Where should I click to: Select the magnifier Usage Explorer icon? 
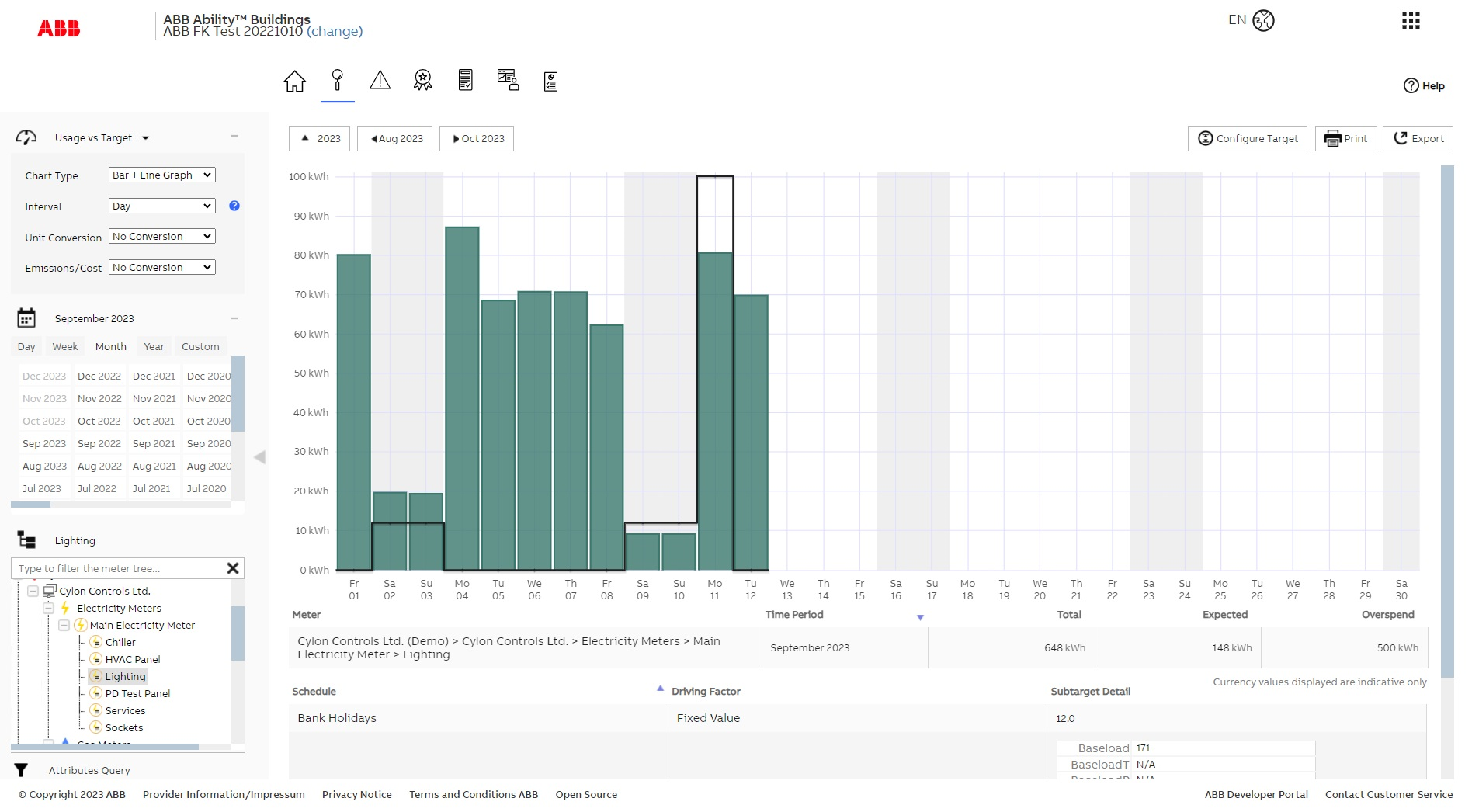click(337, 80)
